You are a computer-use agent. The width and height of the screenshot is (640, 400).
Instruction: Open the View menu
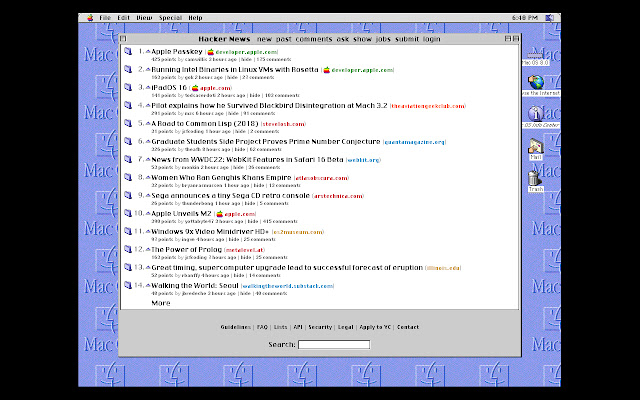point(144,18)
